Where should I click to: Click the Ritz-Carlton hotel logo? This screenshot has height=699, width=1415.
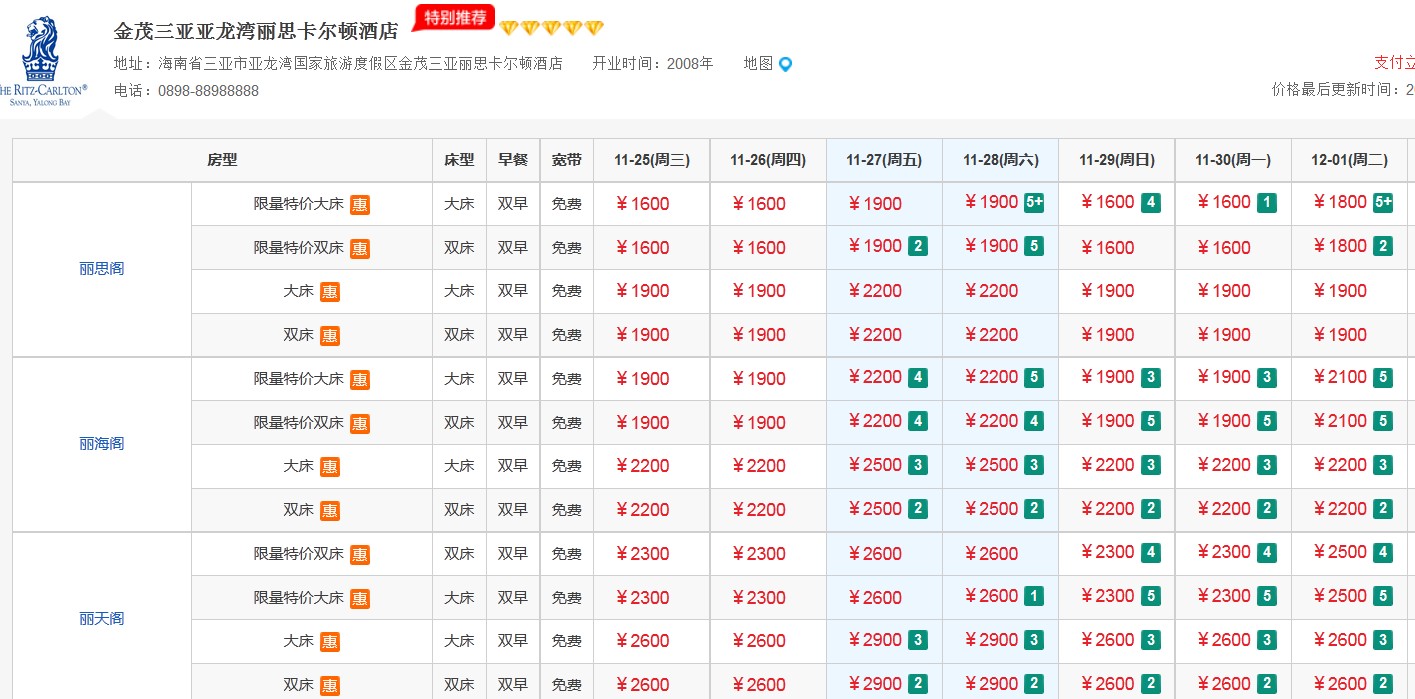pyautogui.click(x=42, y=60)
